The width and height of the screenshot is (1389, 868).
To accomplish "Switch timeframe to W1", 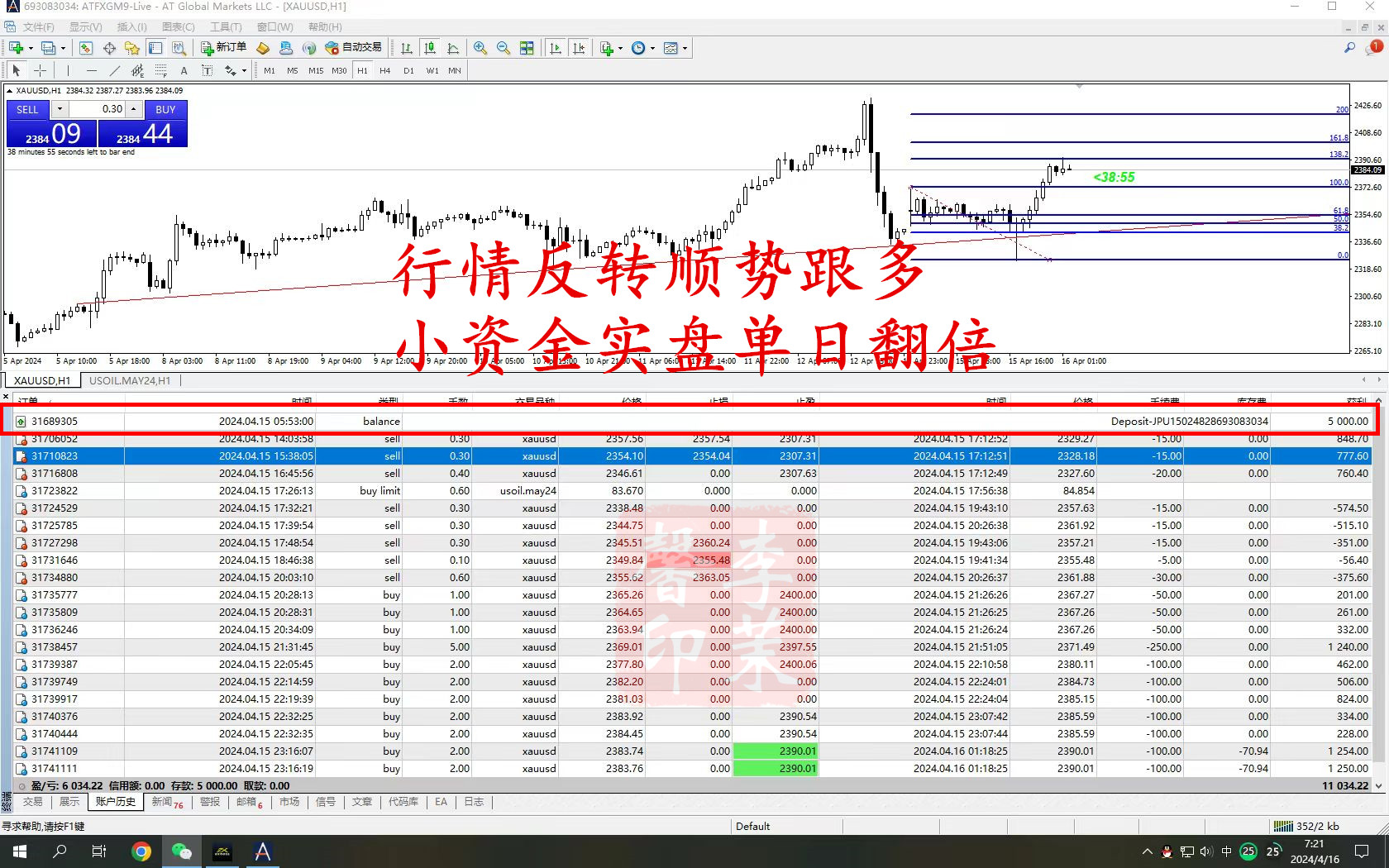I will tap(432, 70).
